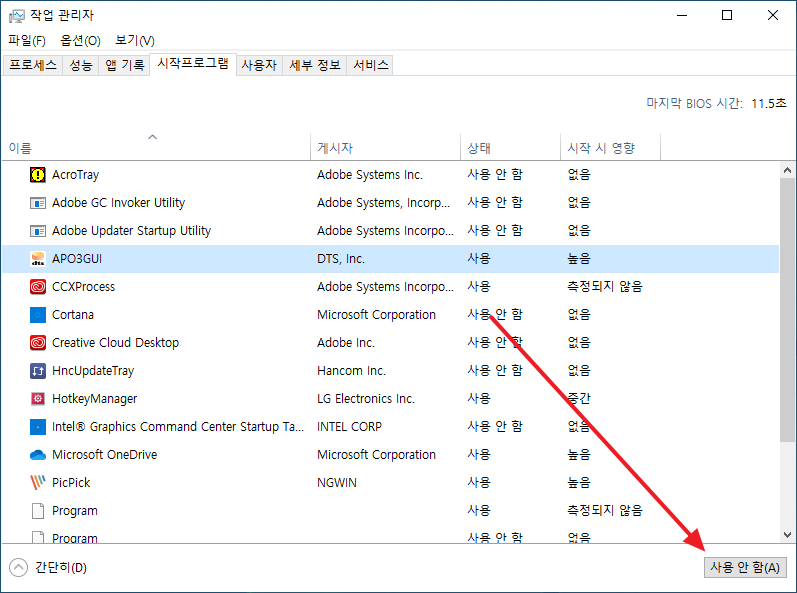Select the Cortana row name
Viewport: 797px width, 593px height.
point(73,315)
